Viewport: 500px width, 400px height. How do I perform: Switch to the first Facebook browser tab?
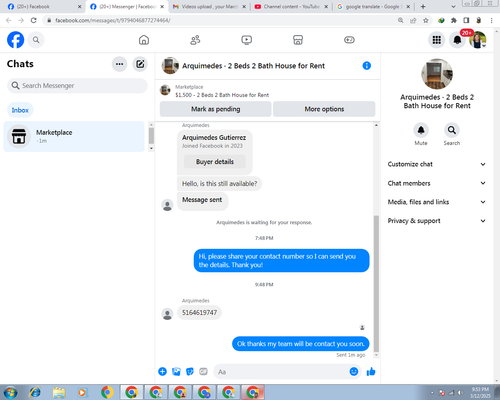(x=44, y=7)
